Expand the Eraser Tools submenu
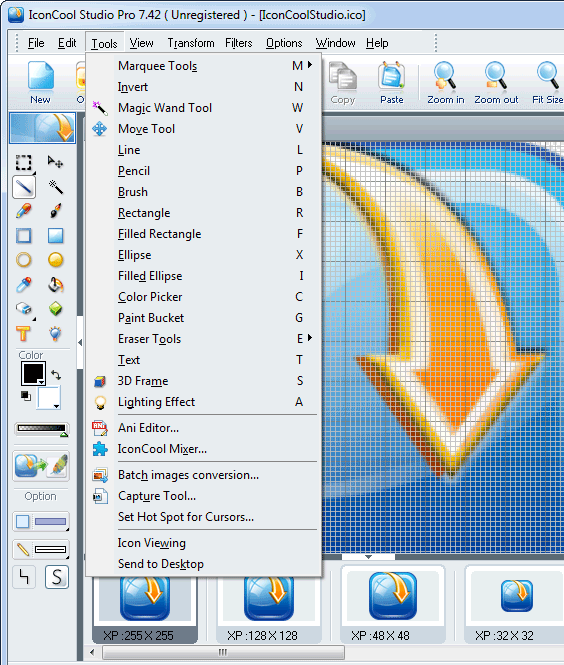This screenshot has width=564, height=665. tap(204, 339)
